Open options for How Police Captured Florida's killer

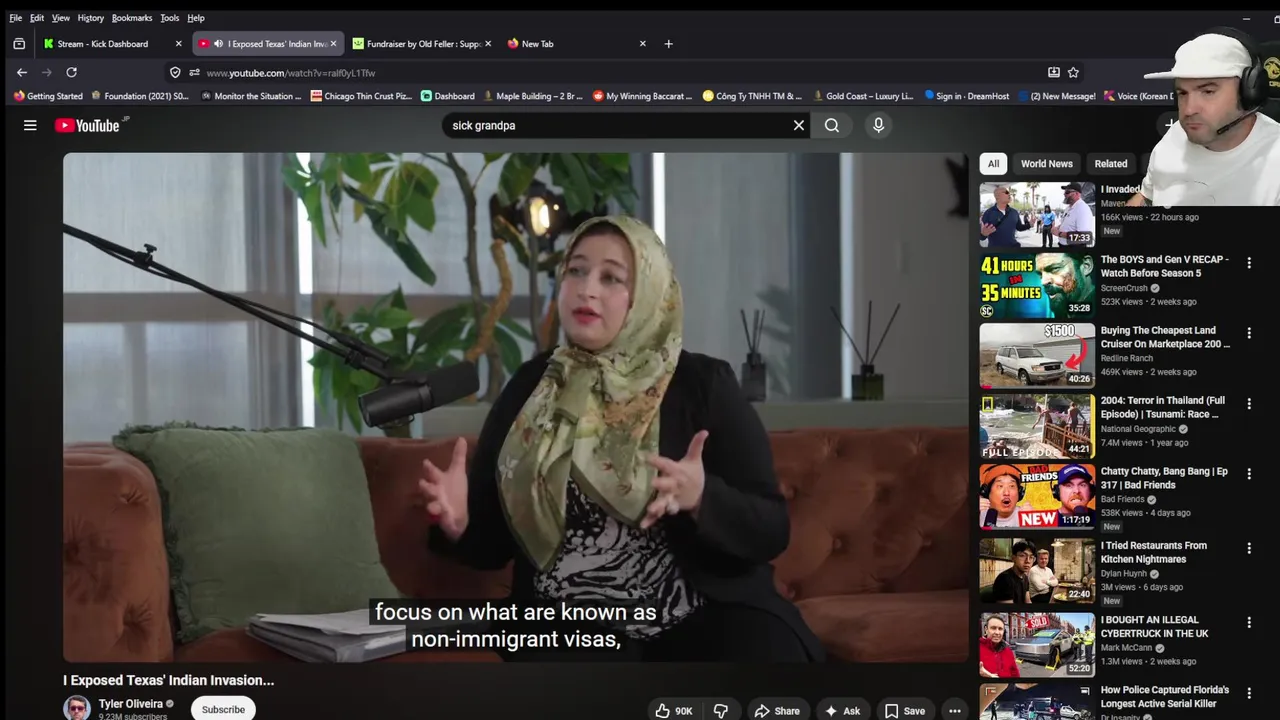click(1249, 693)
